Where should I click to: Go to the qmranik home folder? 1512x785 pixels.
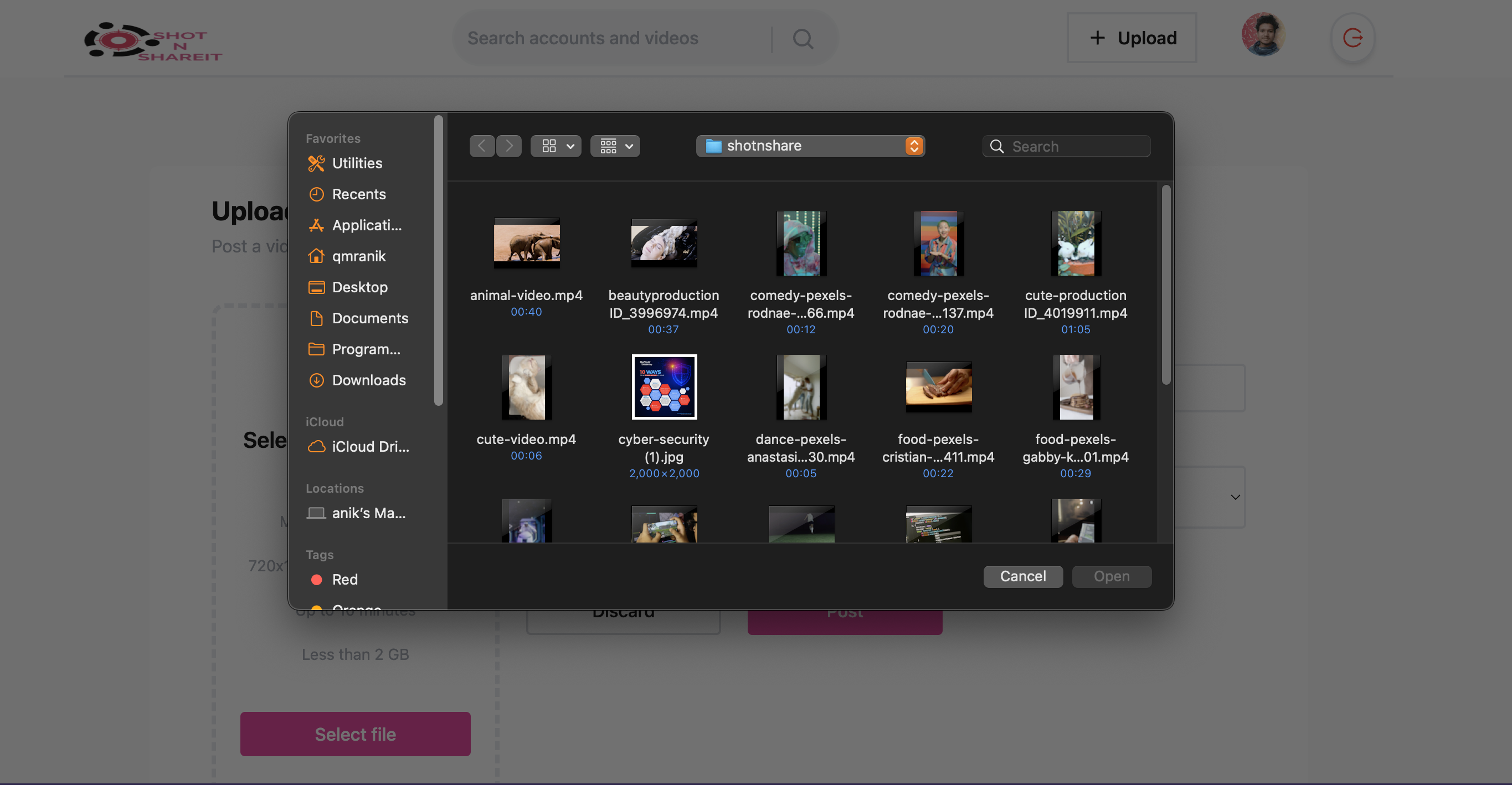[359, 256]
